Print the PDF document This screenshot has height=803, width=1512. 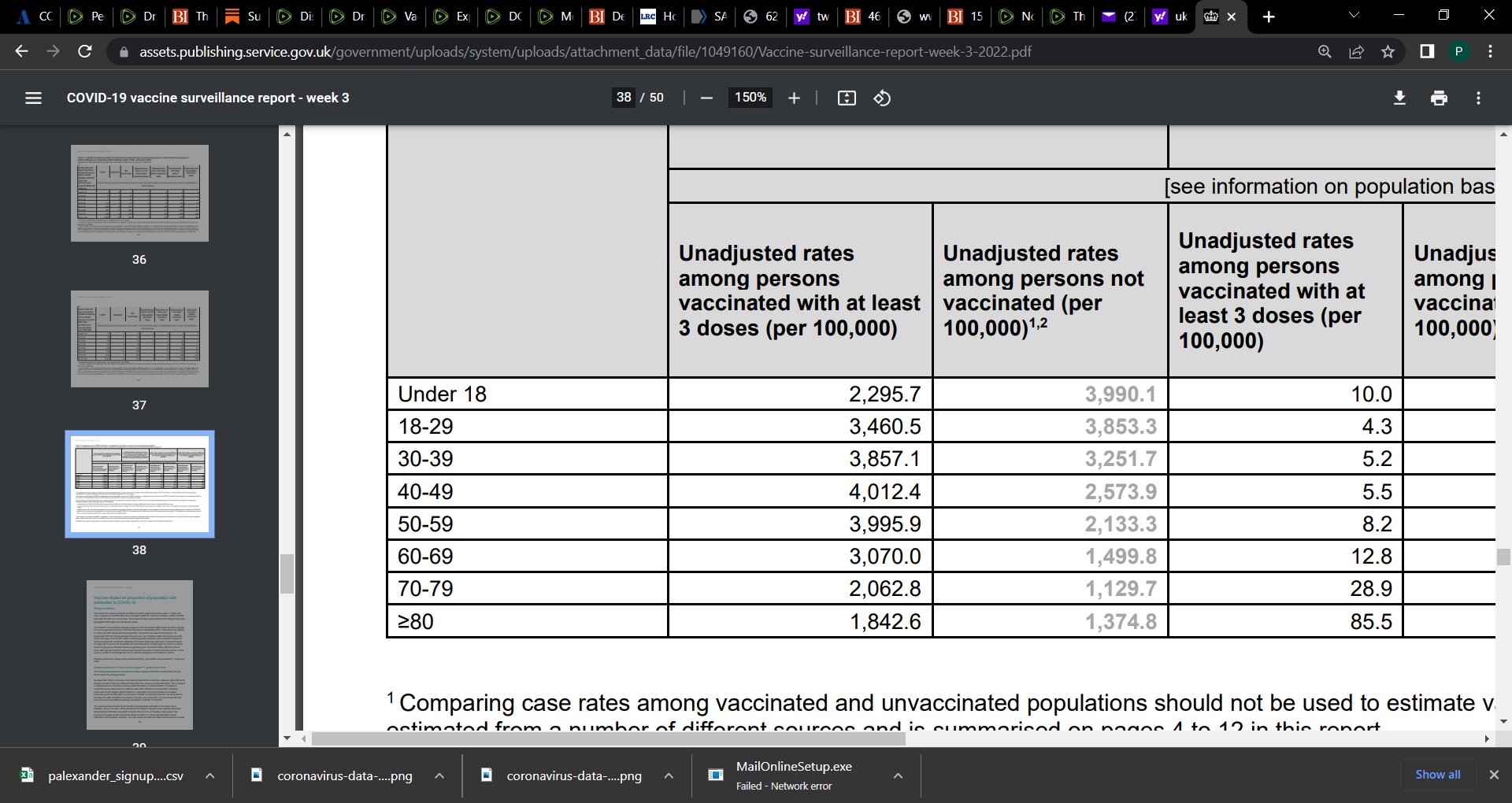click(x=1439, y=98)
